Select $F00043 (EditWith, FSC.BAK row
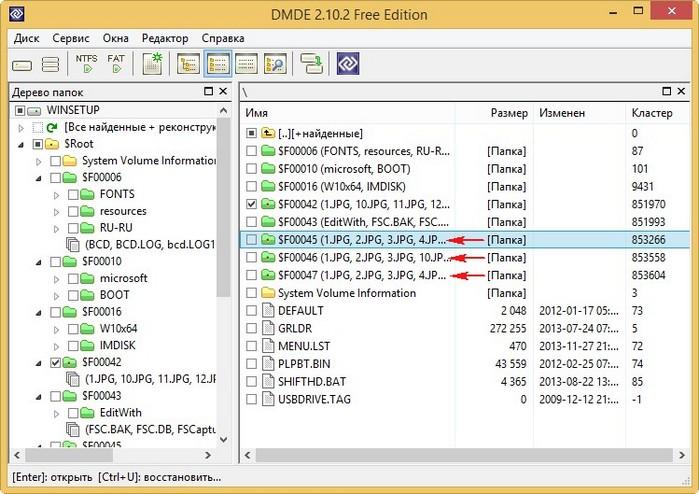 pos(464,222)
